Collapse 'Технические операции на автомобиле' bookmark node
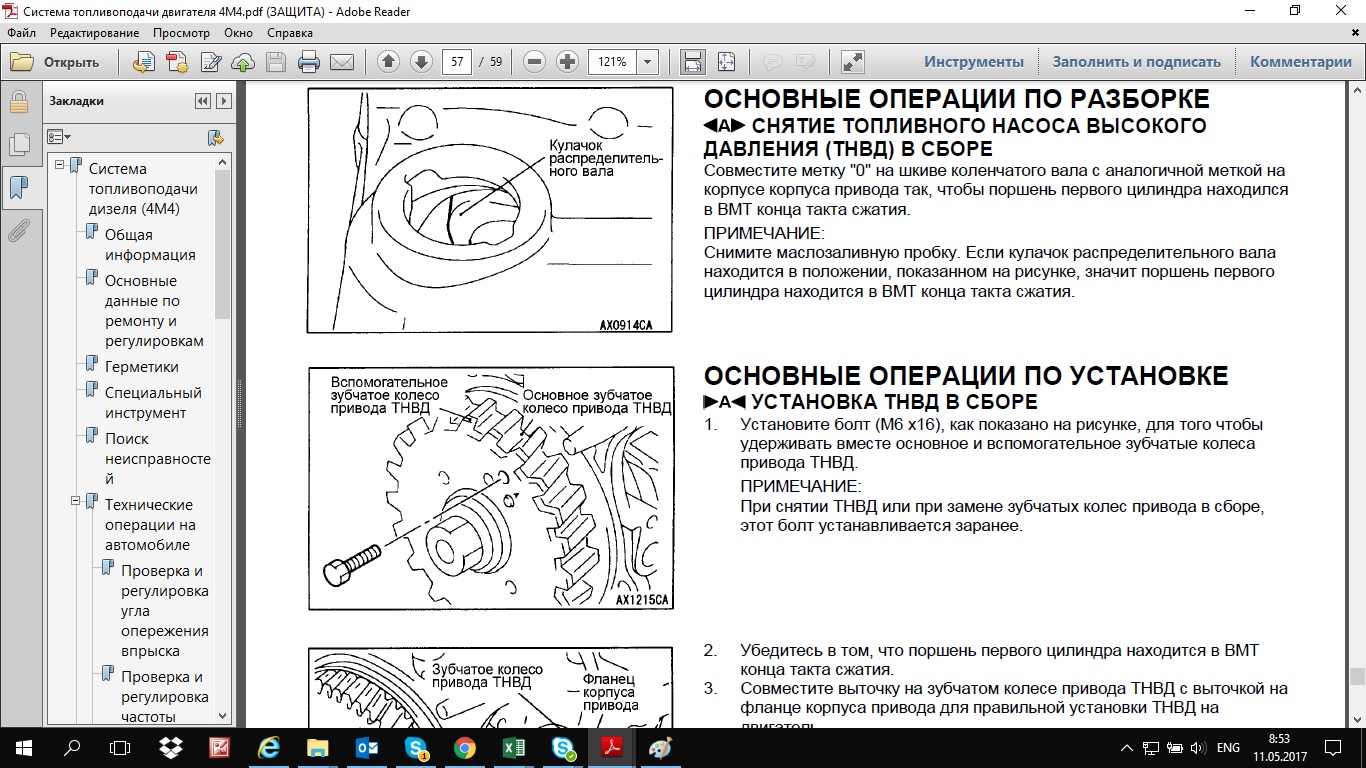Viewport: 1366px width, 768px height. tap(76, 501)
